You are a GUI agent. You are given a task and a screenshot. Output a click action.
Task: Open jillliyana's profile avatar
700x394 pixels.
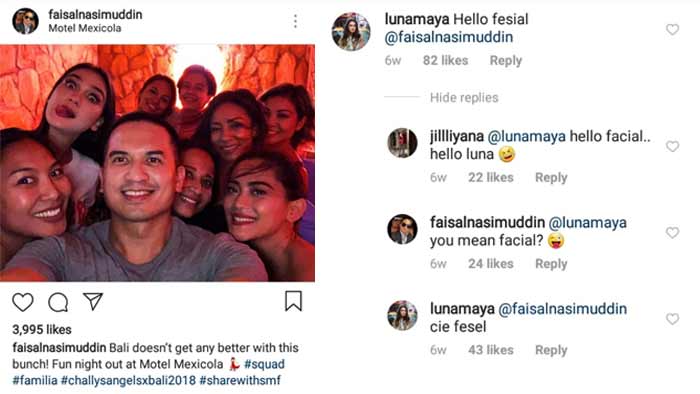[x=402, y=143]
